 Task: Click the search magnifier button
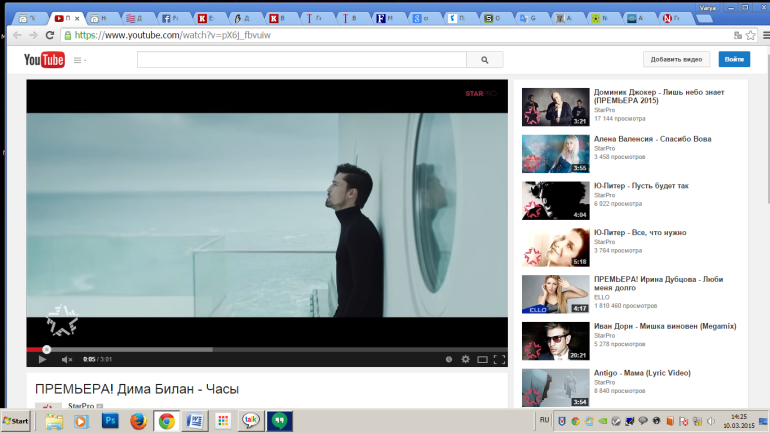coord(485,60)
